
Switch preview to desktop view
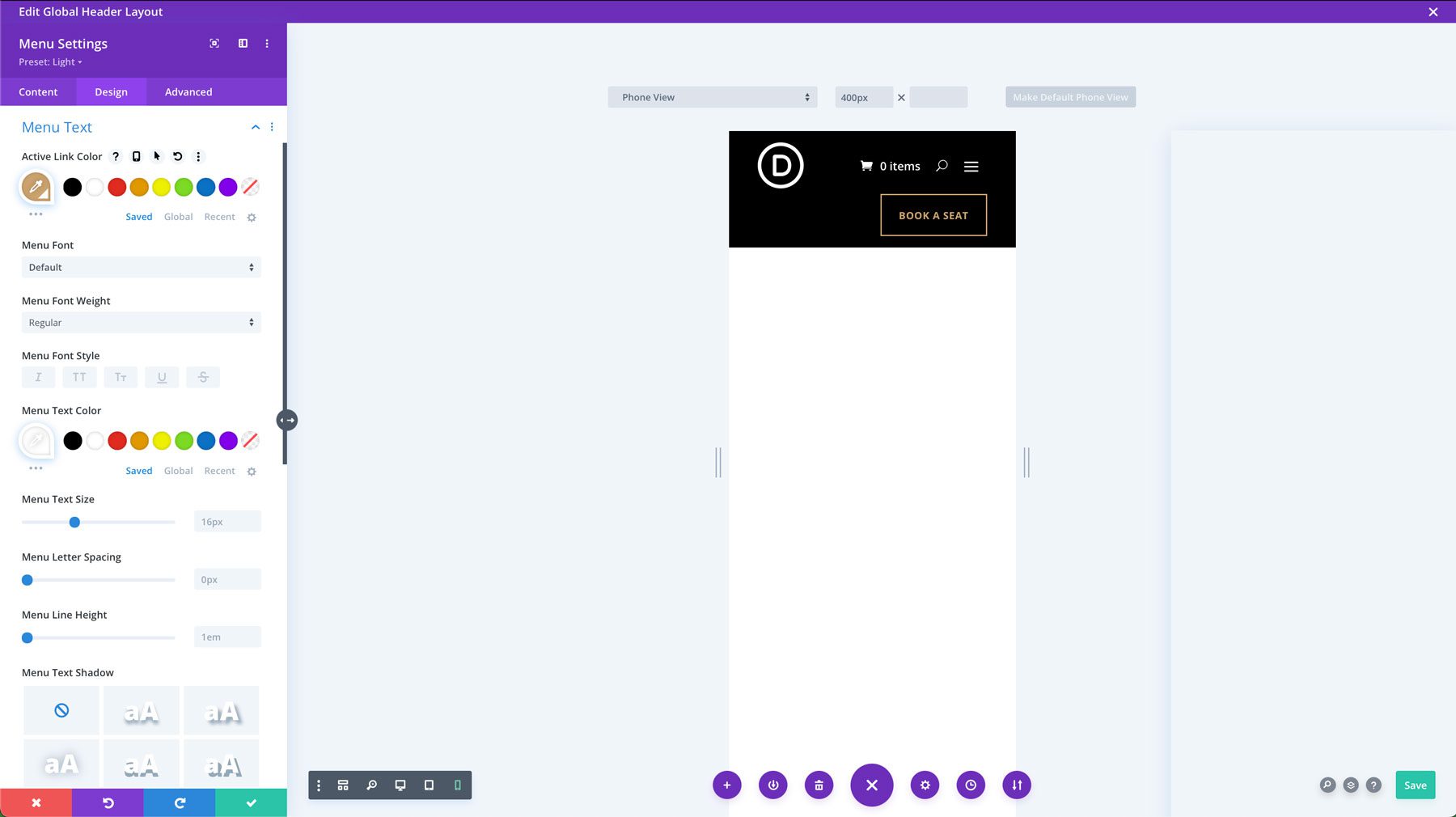point(400,785)
